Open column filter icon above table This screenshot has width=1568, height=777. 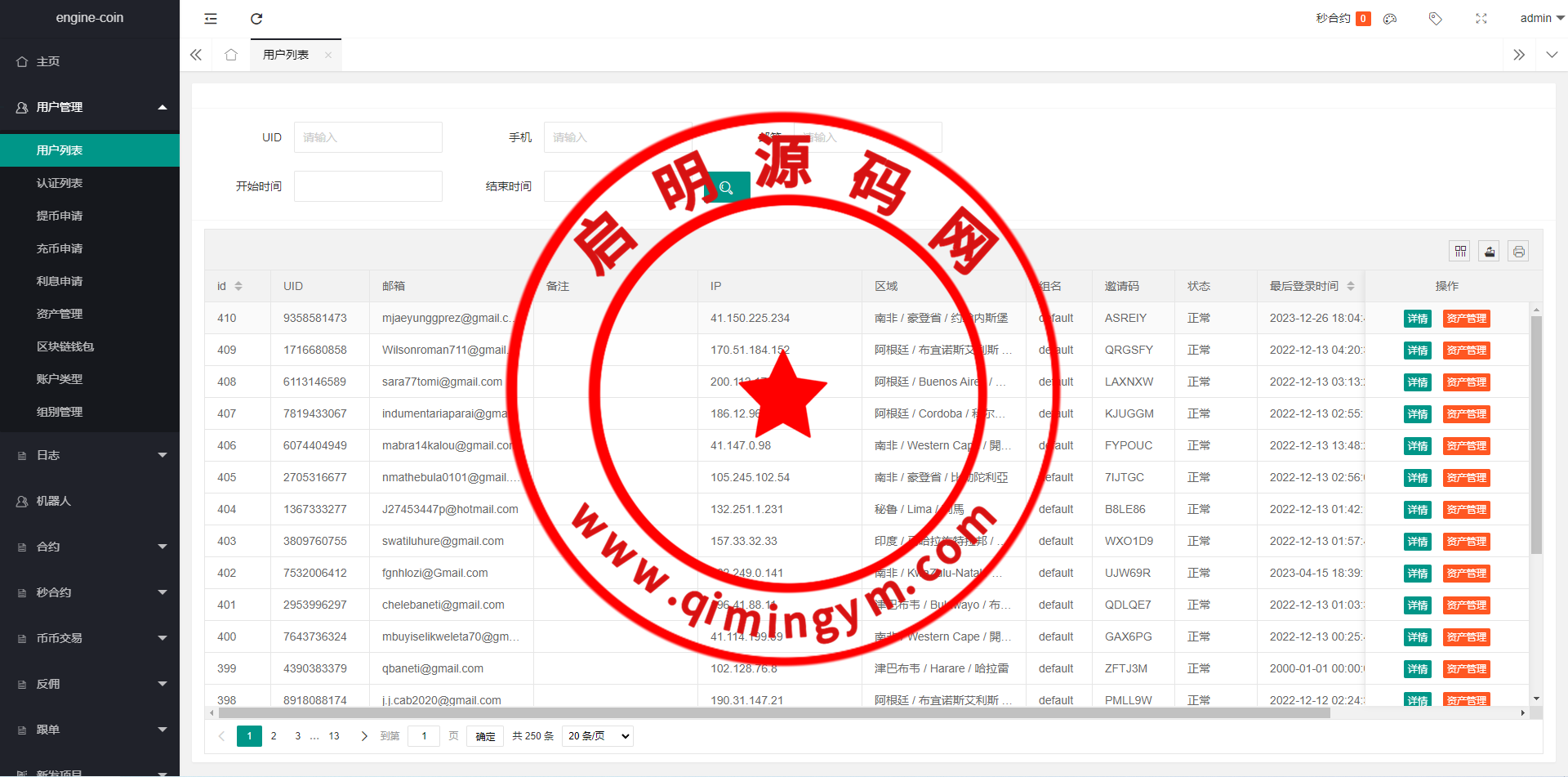tap(1460, 252)
